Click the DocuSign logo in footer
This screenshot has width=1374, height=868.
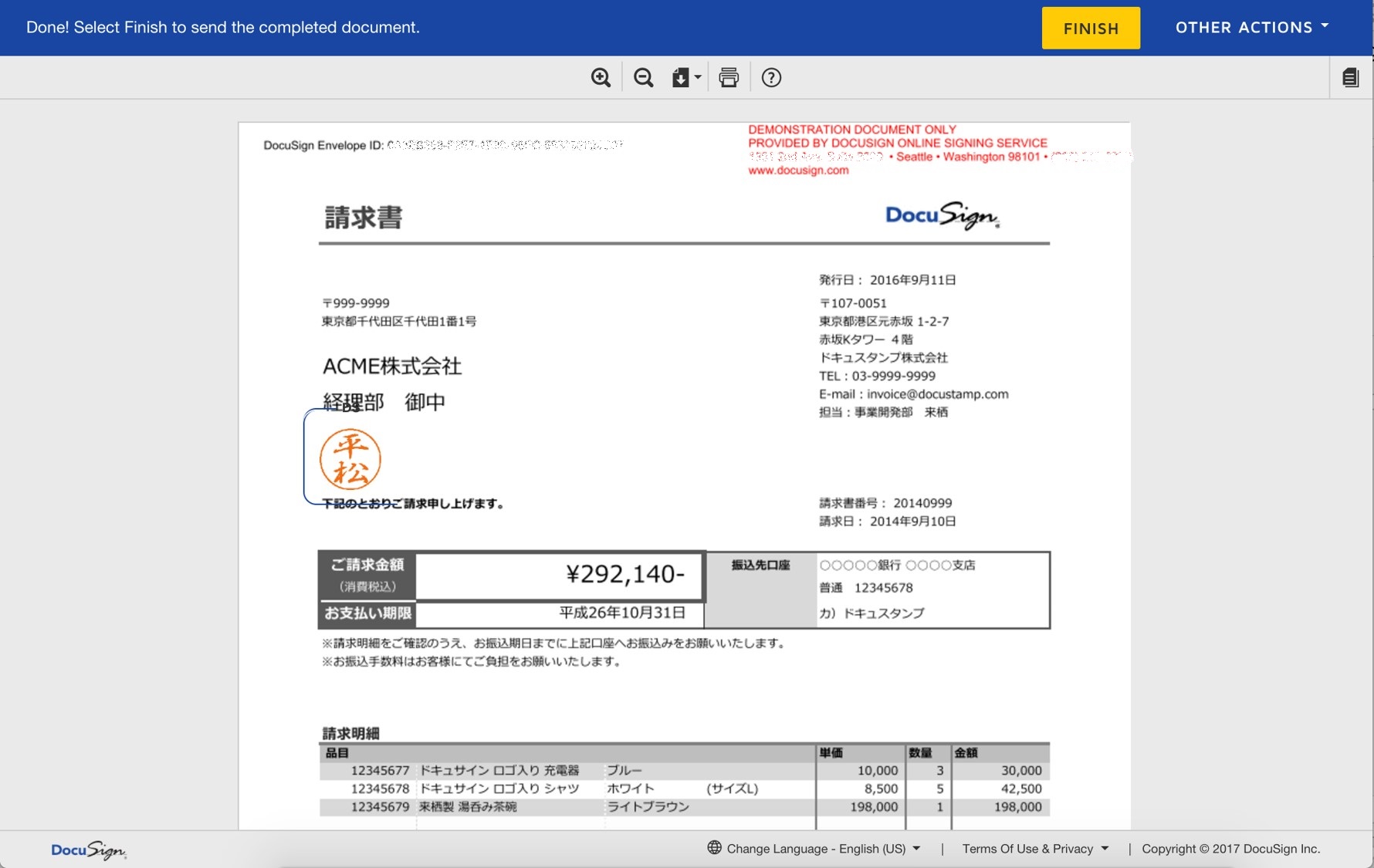click(88, 850)
